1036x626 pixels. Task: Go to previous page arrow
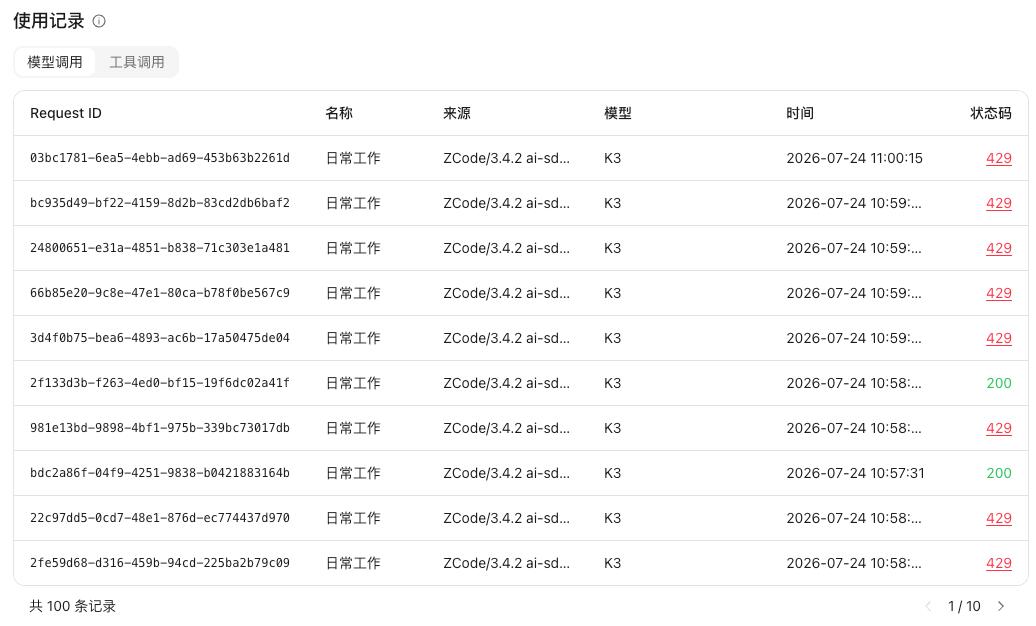[928, 606]
